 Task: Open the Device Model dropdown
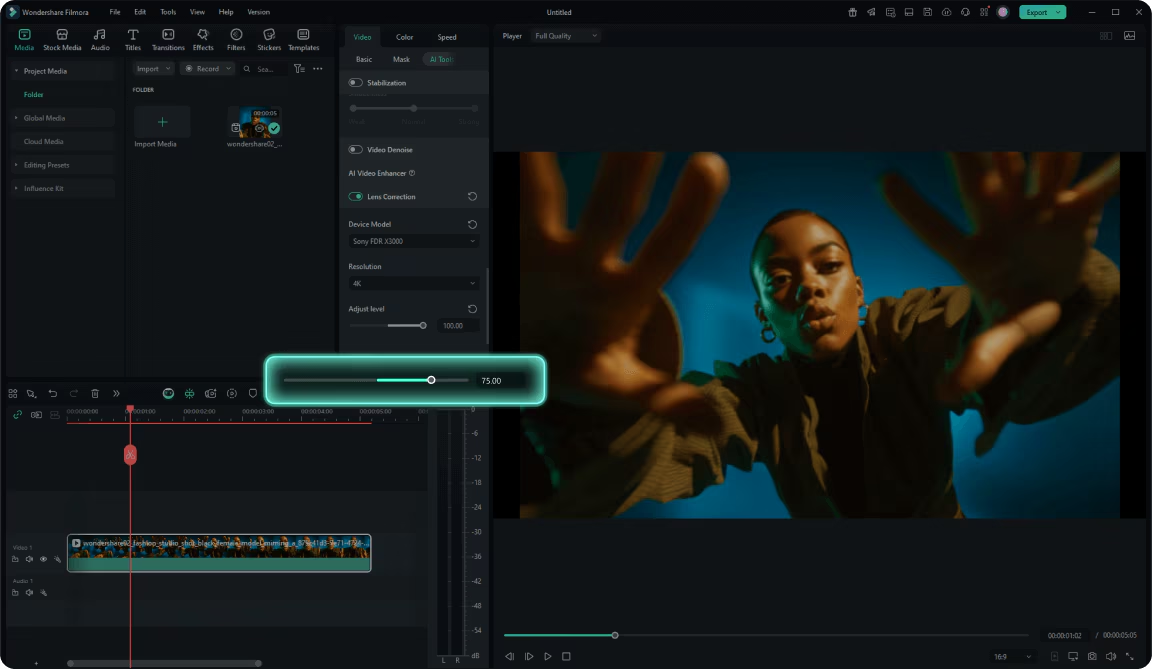tap(414, 241)
